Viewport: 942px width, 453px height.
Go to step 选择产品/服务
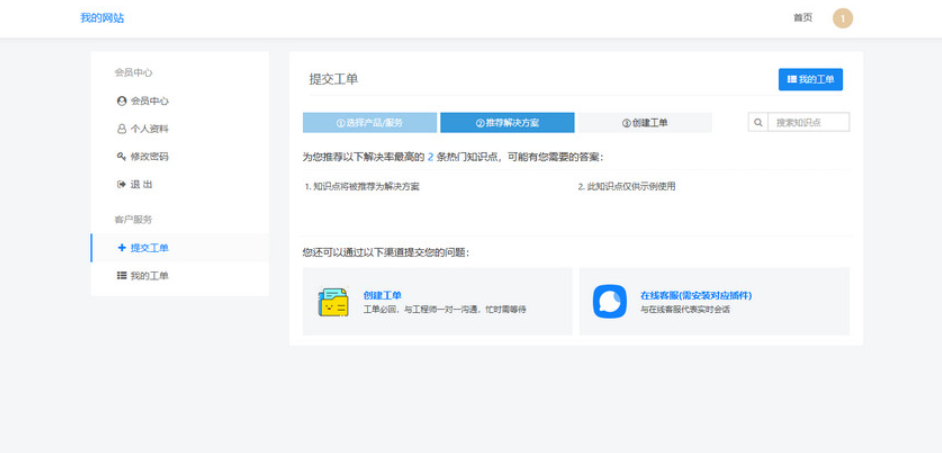pos(369,123)
